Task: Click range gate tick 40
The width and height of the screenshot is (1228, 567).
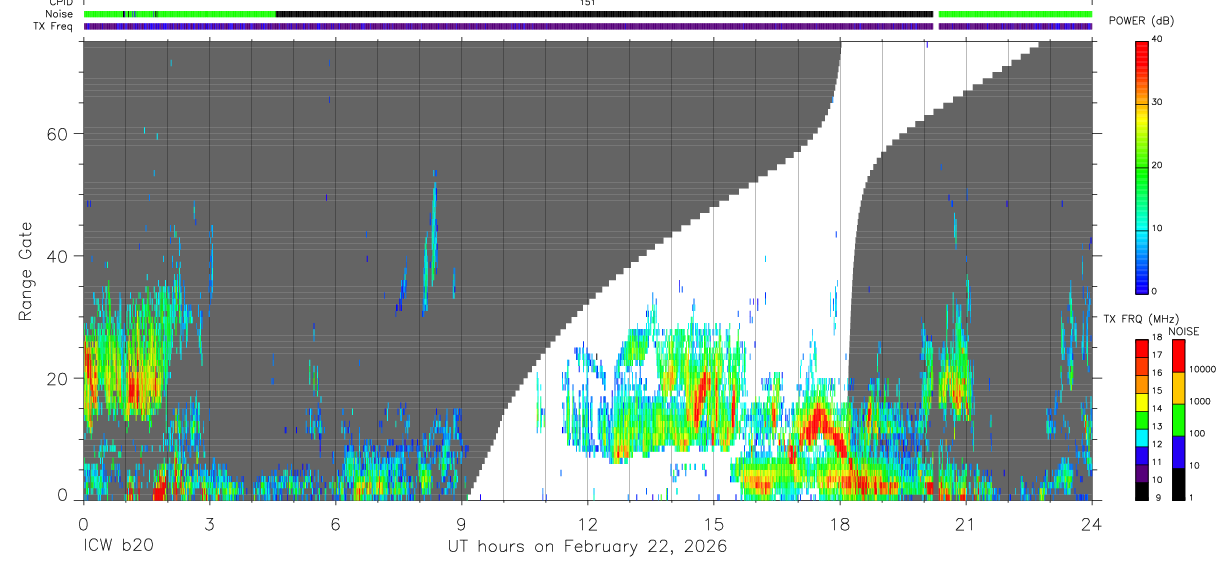Action: pos(58,256)
